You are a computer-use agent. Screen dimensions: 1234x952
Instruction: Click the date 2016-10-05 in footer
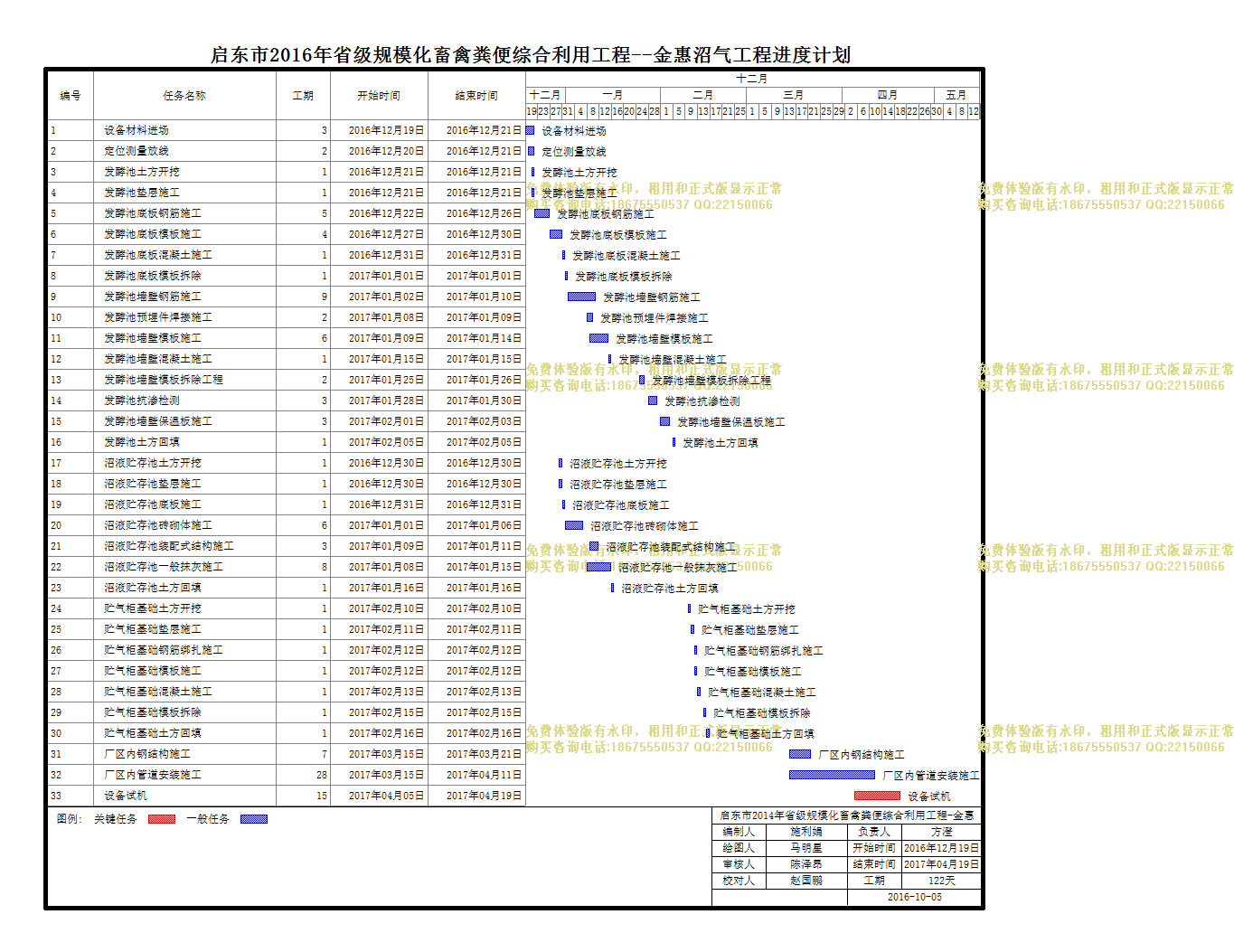(914, 897)
